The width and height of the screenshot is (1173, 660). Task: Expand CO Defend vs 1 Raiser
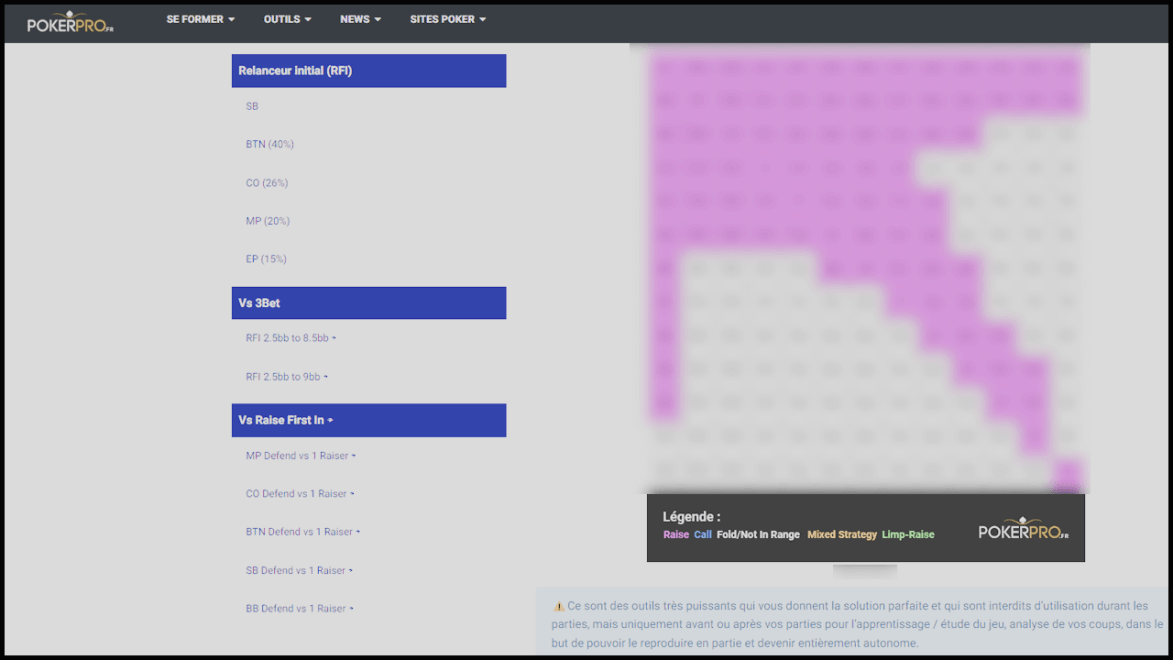click(x=300, y=494)
